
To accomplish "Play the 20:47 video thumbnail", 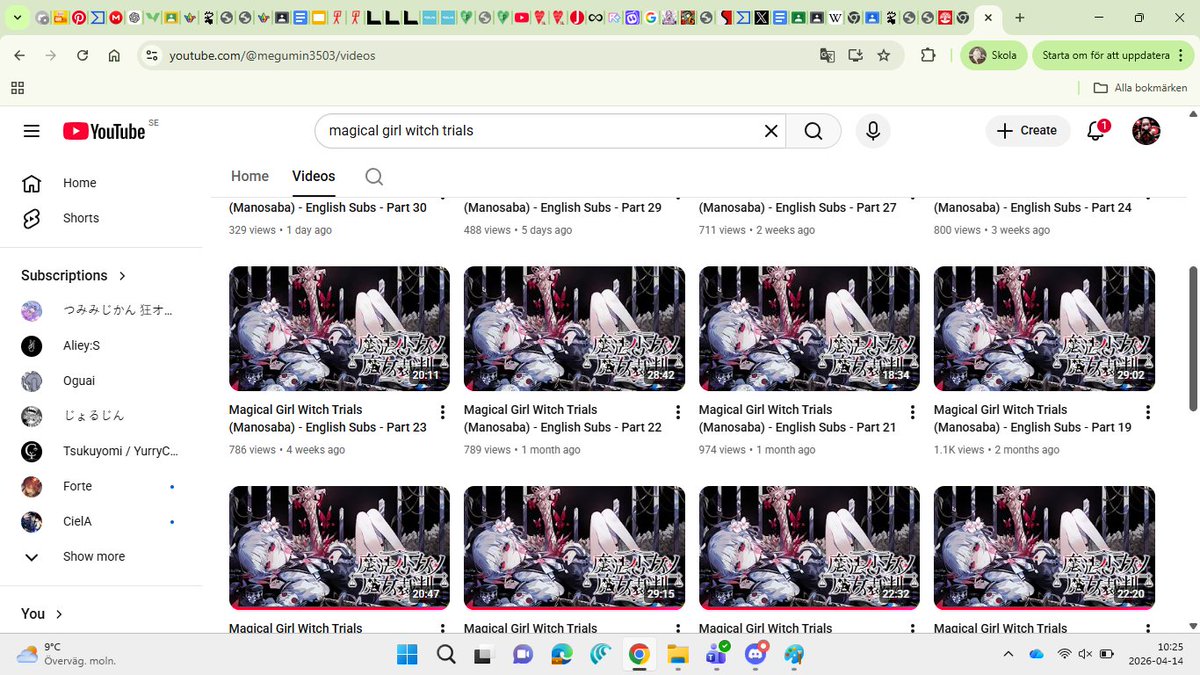I will (339, 548).
